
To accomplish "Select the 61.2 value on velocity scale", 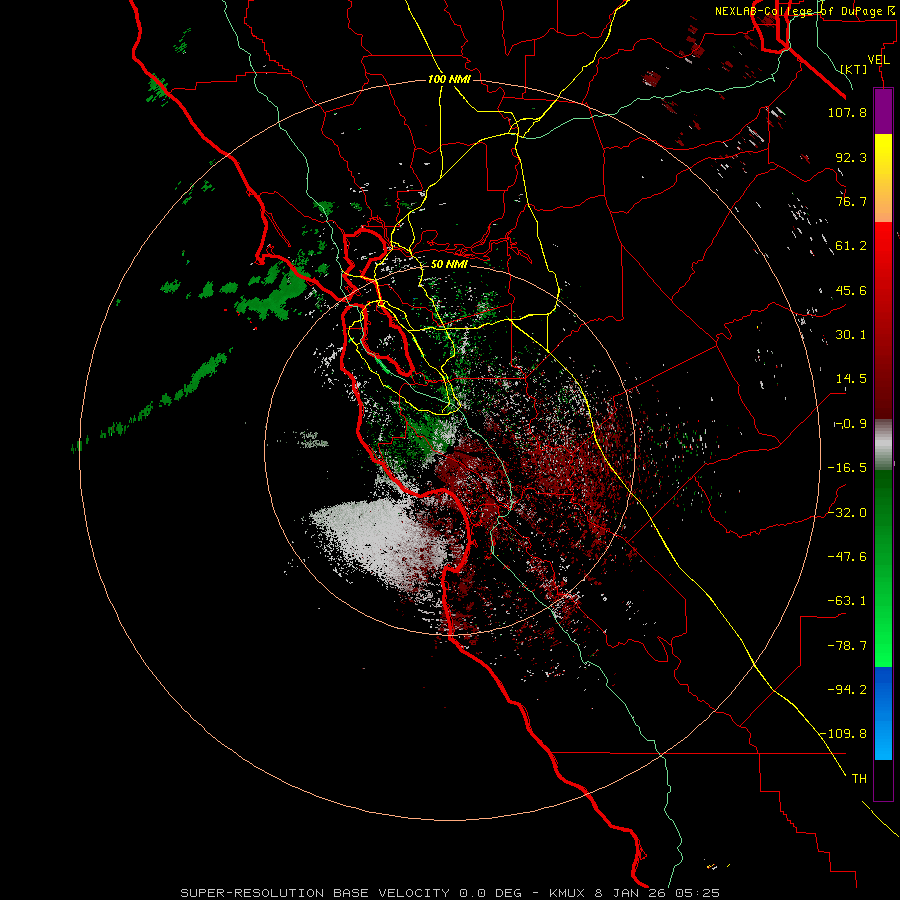I will tap(851, 246).
